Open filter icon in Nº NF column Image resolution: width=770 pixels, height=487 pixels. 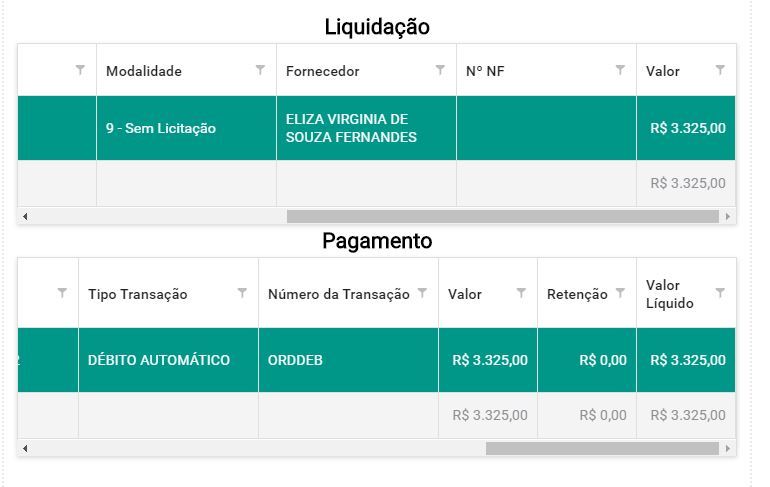click(x=620, y=70)
